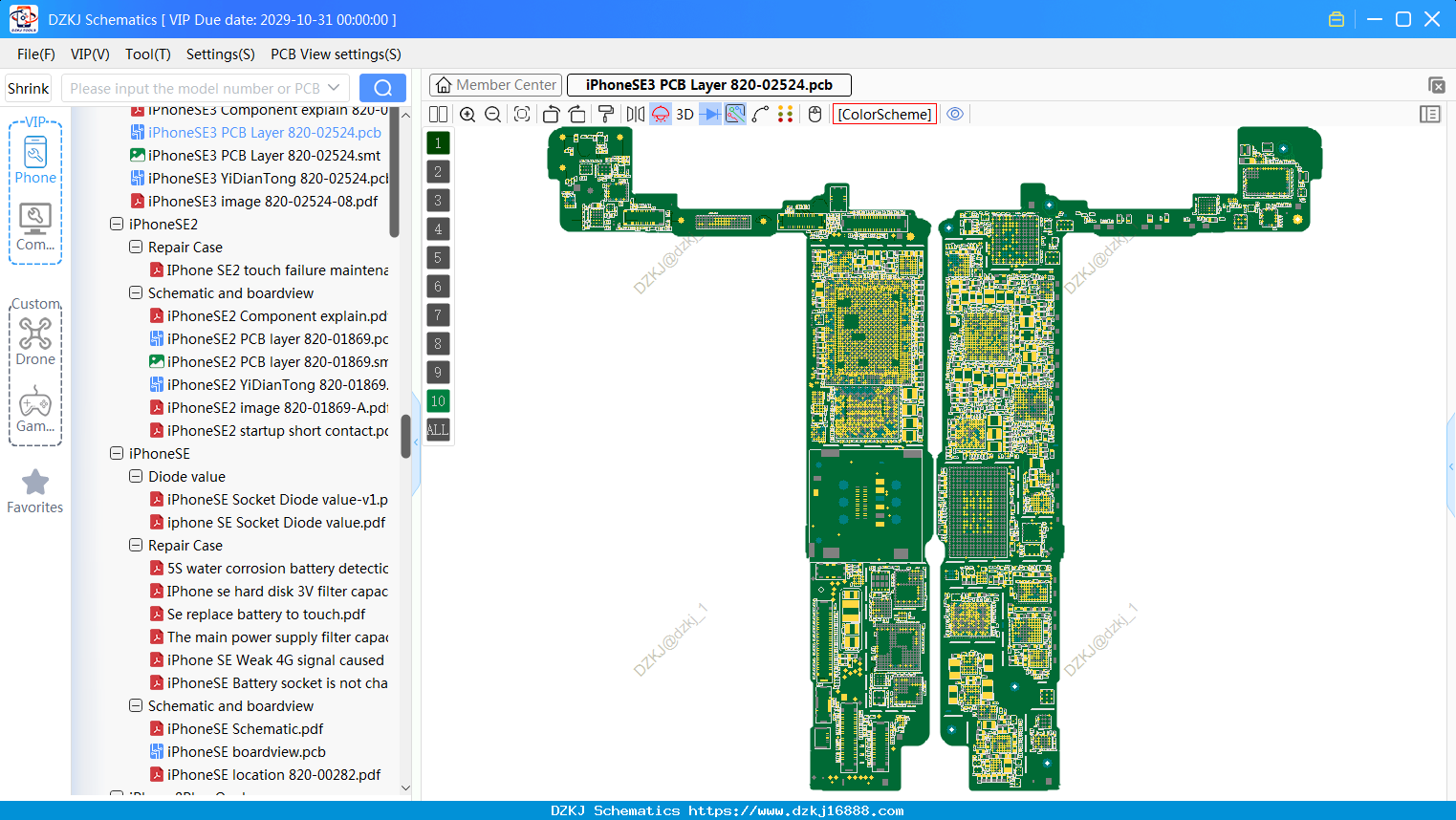The width and height of the screenshot is (1456, 820).
Task: Toggle the right side panel icon
Action: (x=1430, y=114)
